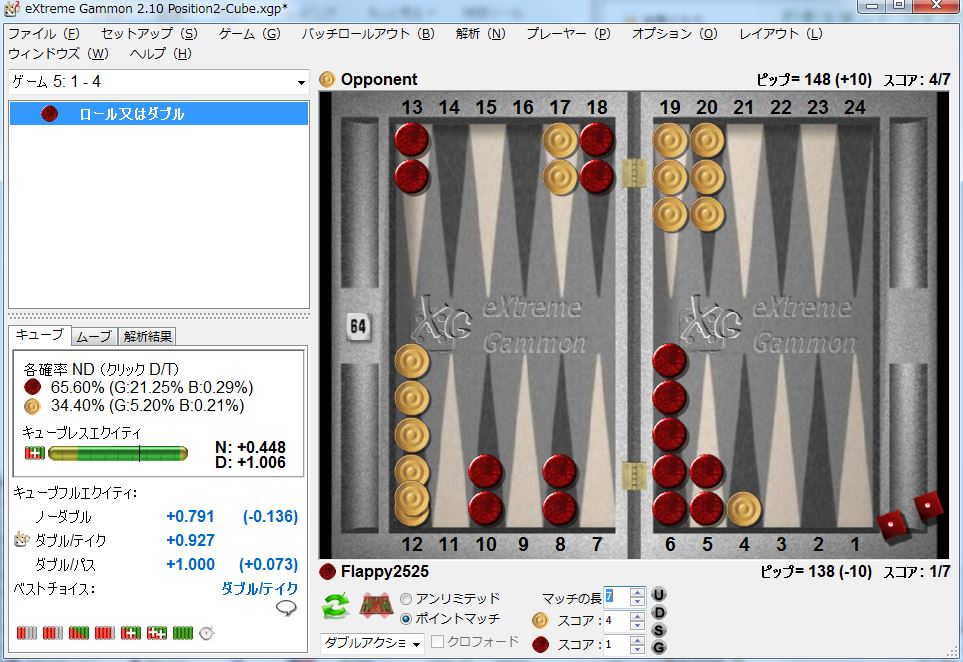Decrease マッチの長 with the down arrow
The height and width of the screenshot is (662, 963).
click(637, 601)
